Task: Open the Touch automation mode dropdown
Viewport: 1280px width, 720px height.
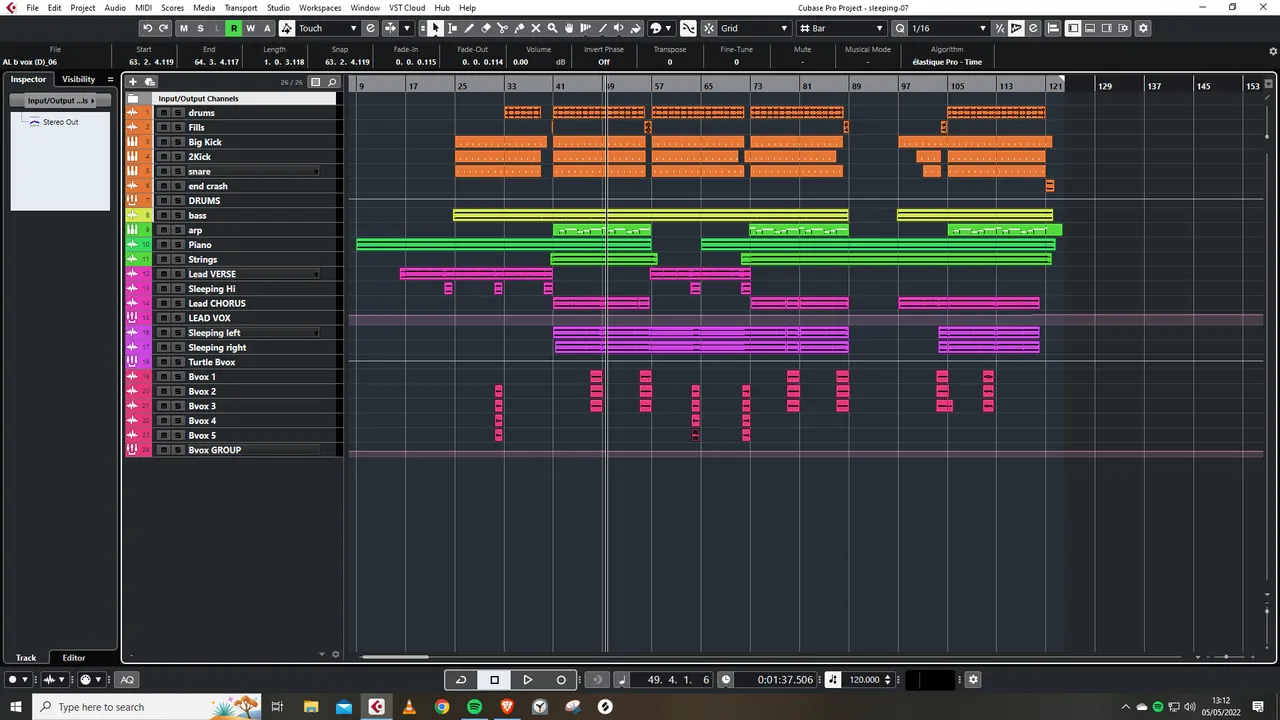Action: [x=327, y=28]
